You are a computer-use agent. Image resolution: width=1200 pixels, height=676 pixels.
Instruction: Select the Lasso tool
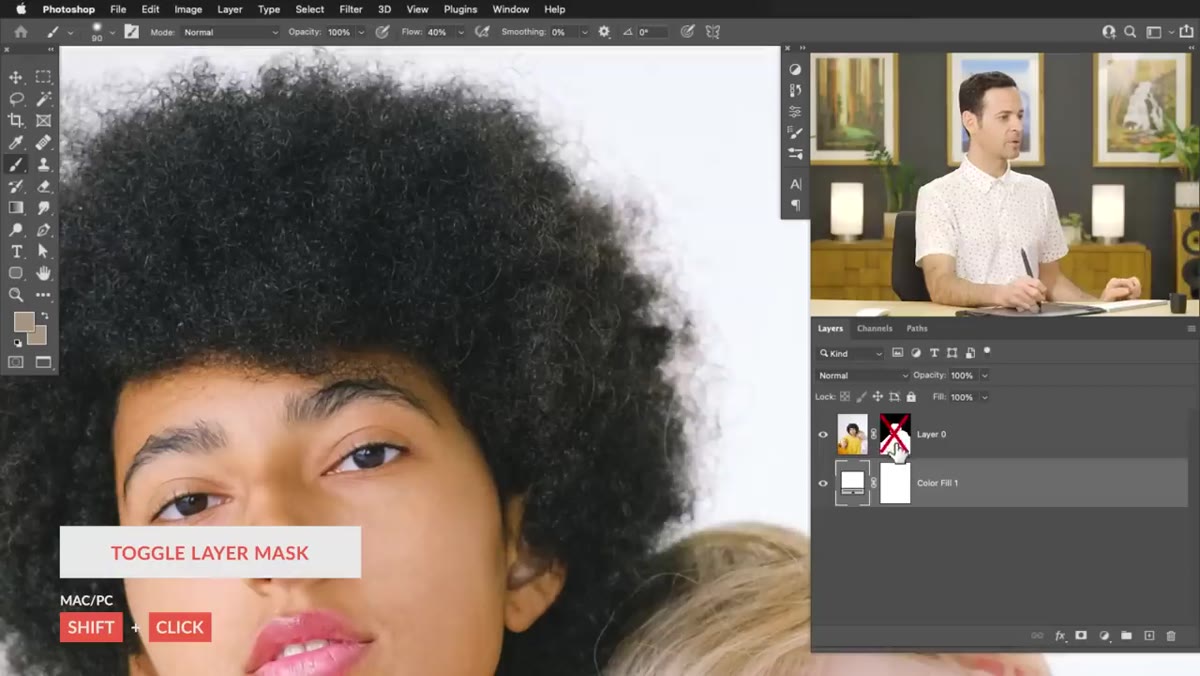coord(16,99)
